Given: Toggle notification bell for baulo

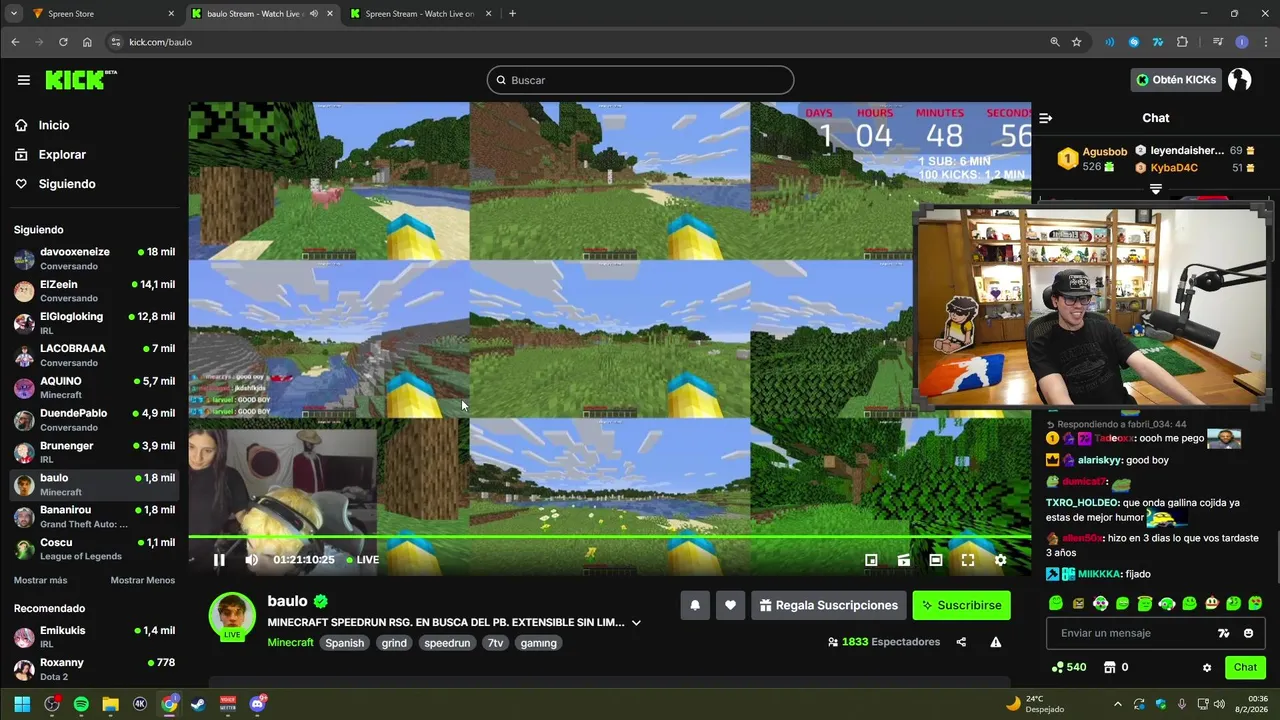Looking at the screenshot, I should coord(695,605).
